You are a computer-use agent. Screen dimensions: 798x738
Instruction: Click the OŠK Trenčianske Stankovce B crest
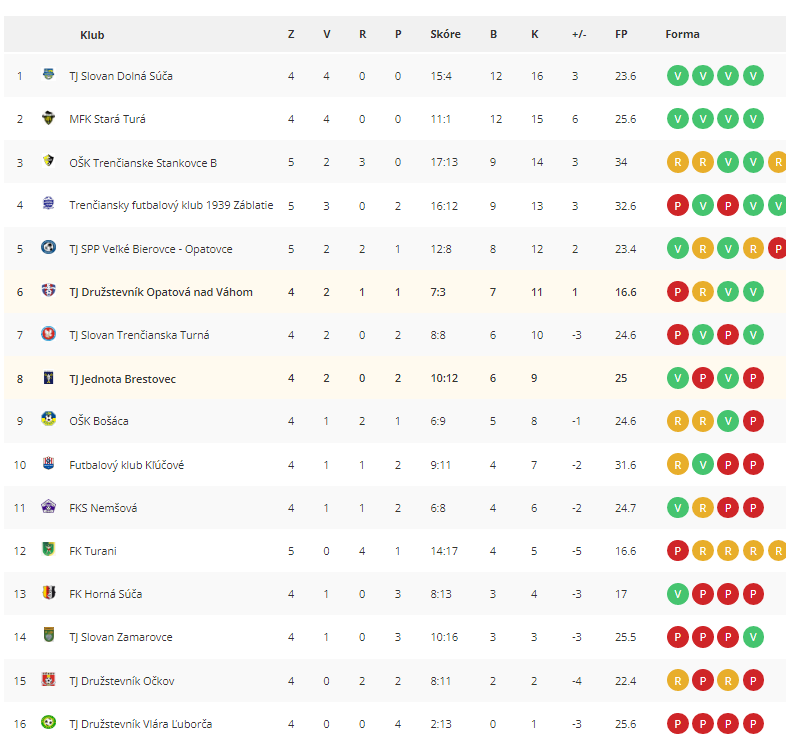click(48, 161)
